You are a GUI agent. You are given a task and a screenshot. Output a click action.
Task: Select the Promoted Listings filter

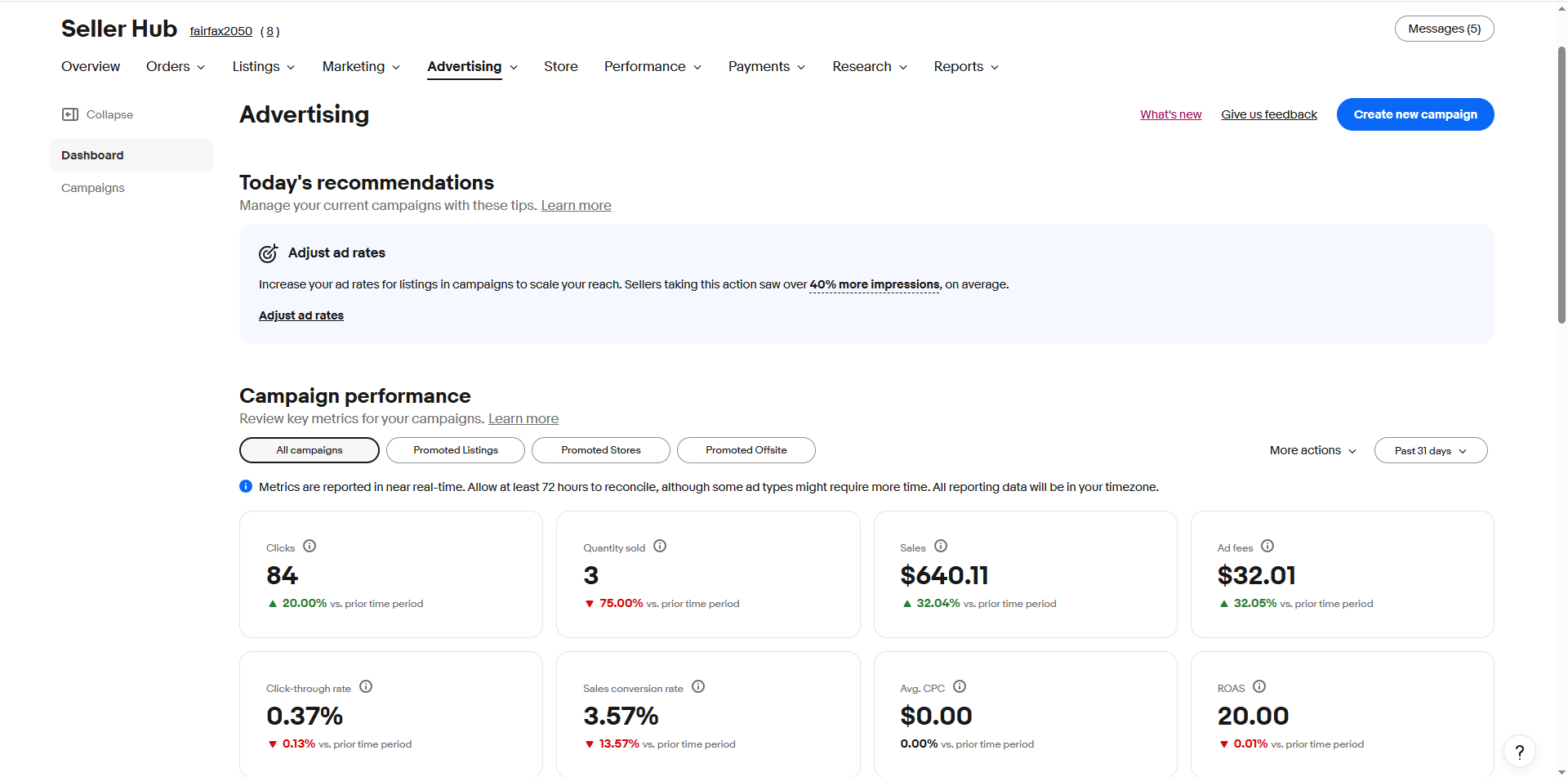456,450
